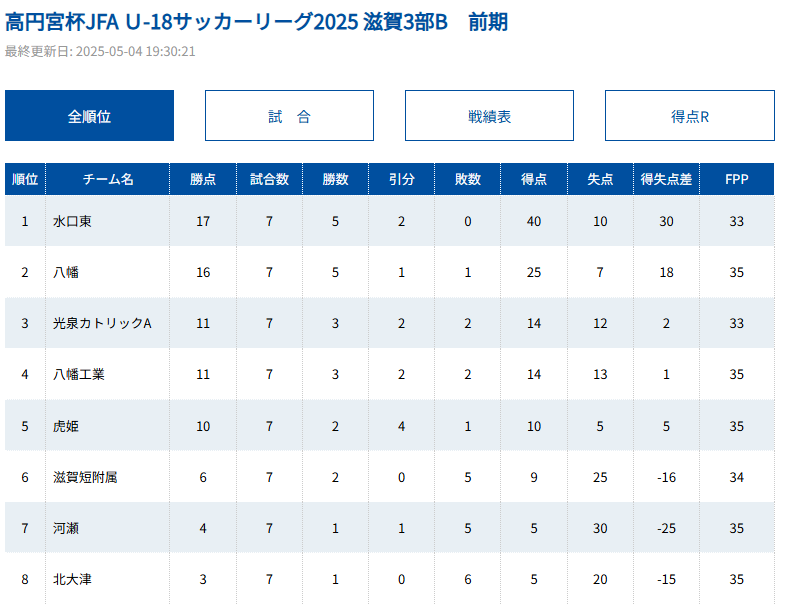The width and height of the screenshot is (785, 612).
Task: Click team name 八幡 in second row
Action: click(66, 273)
